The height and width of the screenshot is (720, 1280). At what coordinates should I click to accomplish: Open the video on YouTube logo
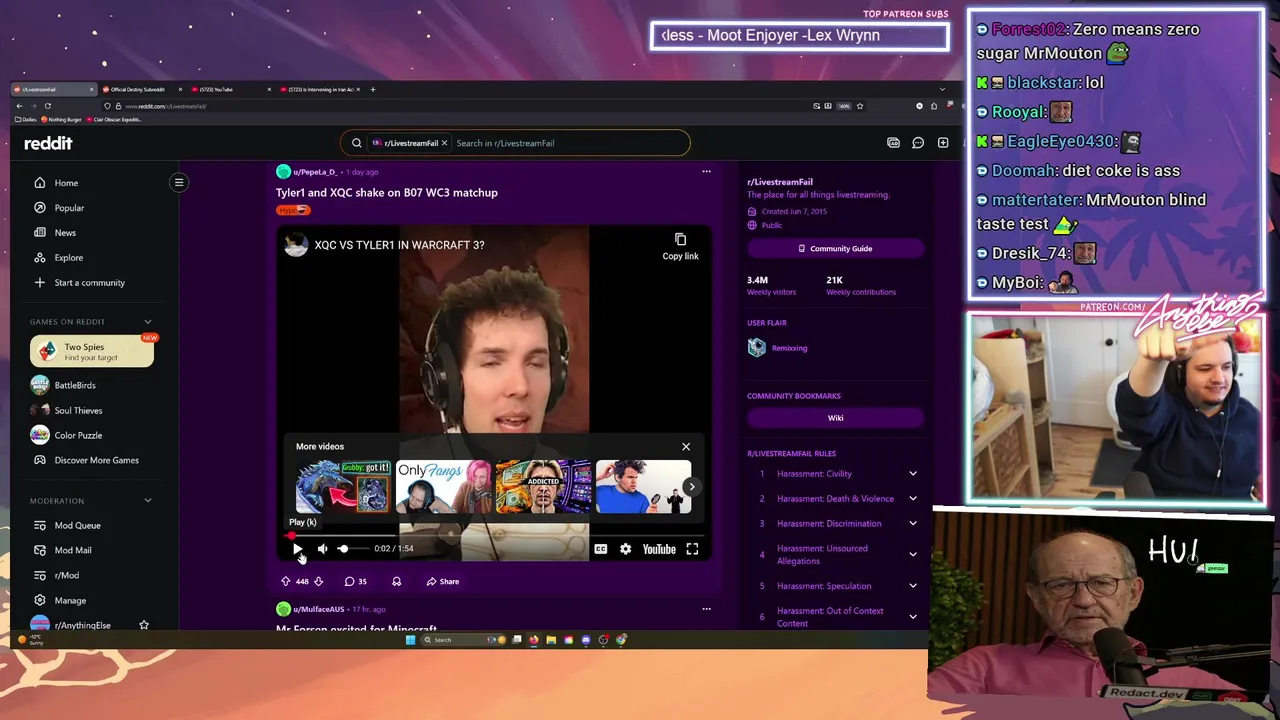659,549
